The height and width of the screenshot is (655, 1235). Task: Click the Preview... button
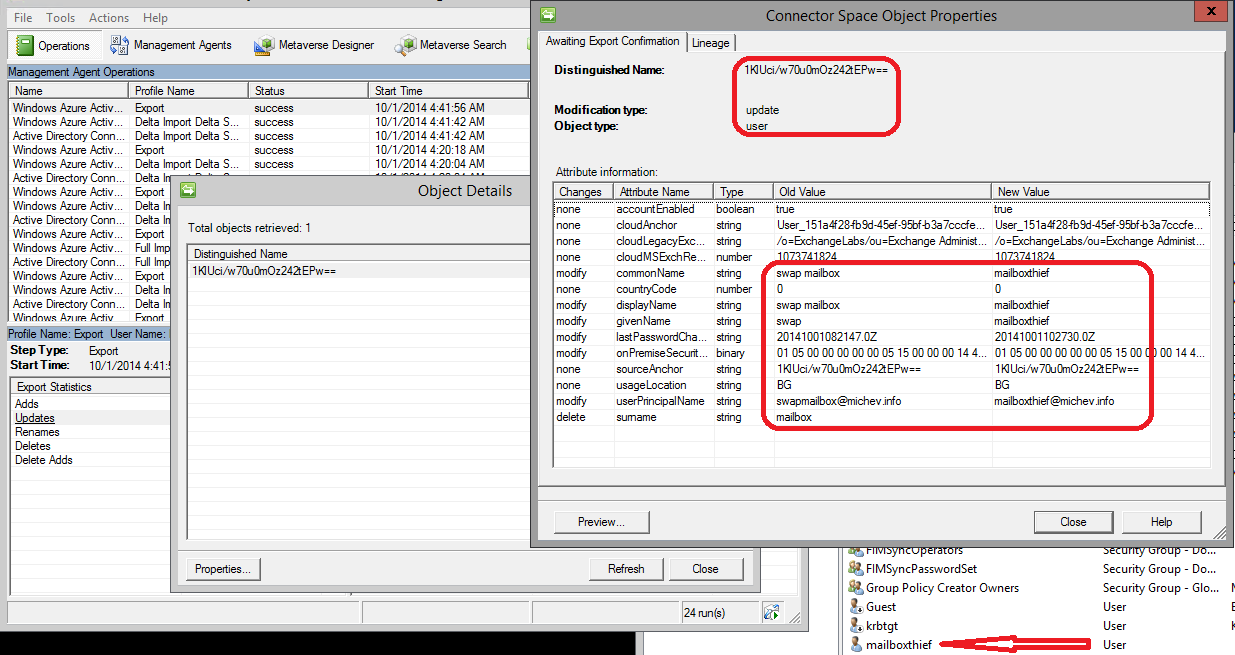click(601, 522)
